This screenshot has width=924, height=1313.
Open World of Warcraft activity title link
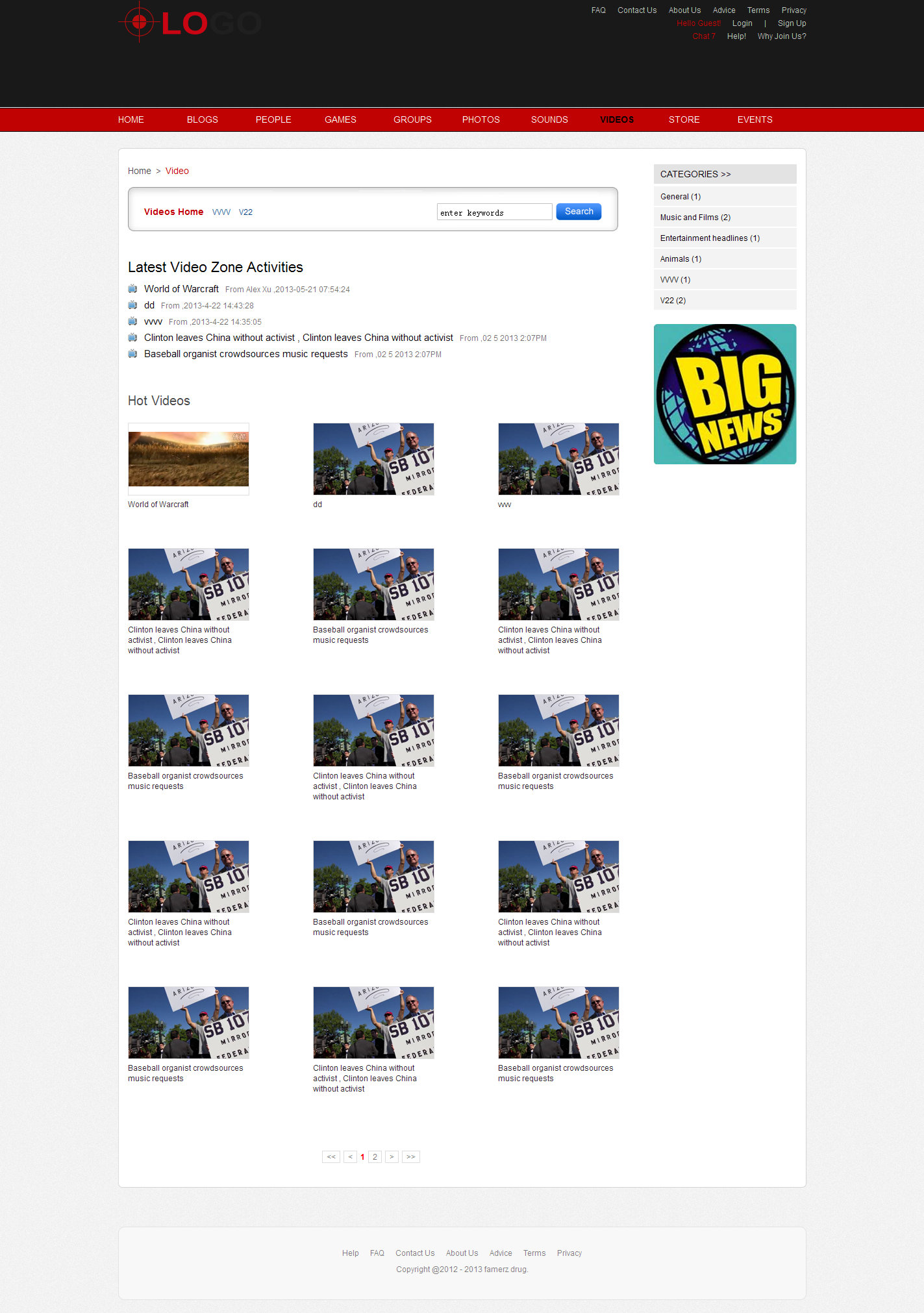181,289
